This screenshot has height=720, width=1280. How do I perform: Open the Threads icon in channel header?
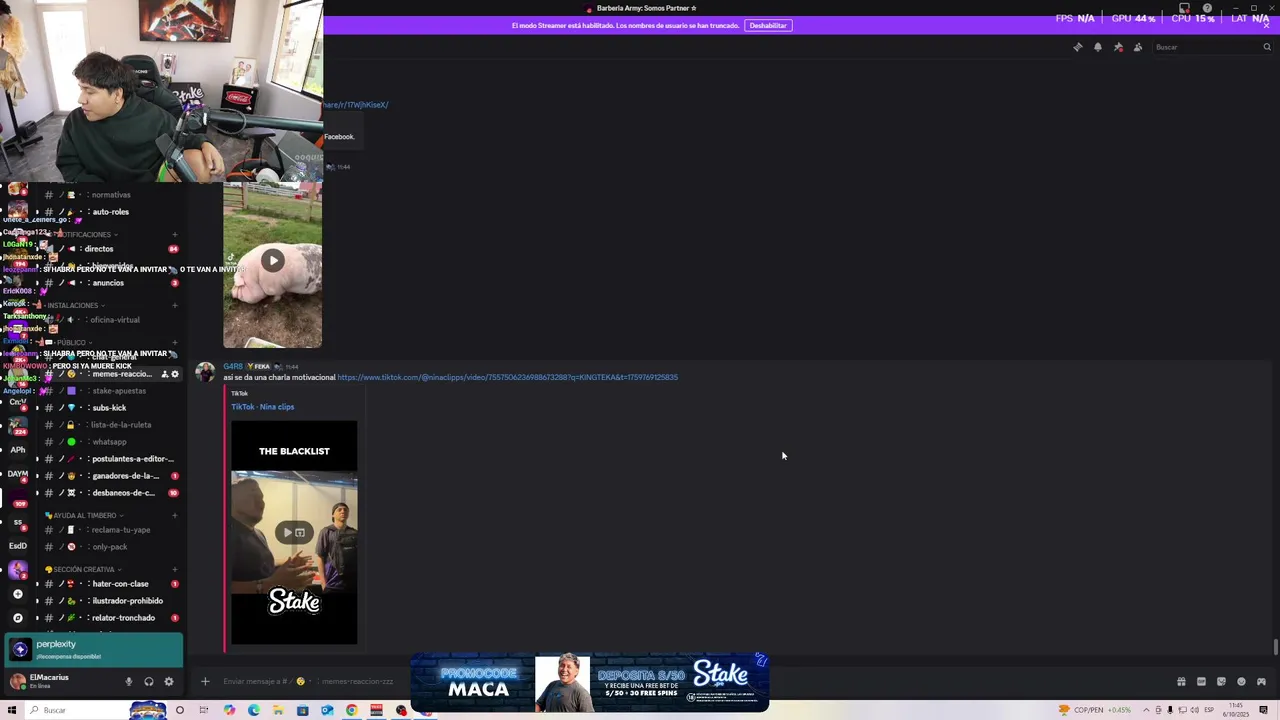tap(1077, 47)
